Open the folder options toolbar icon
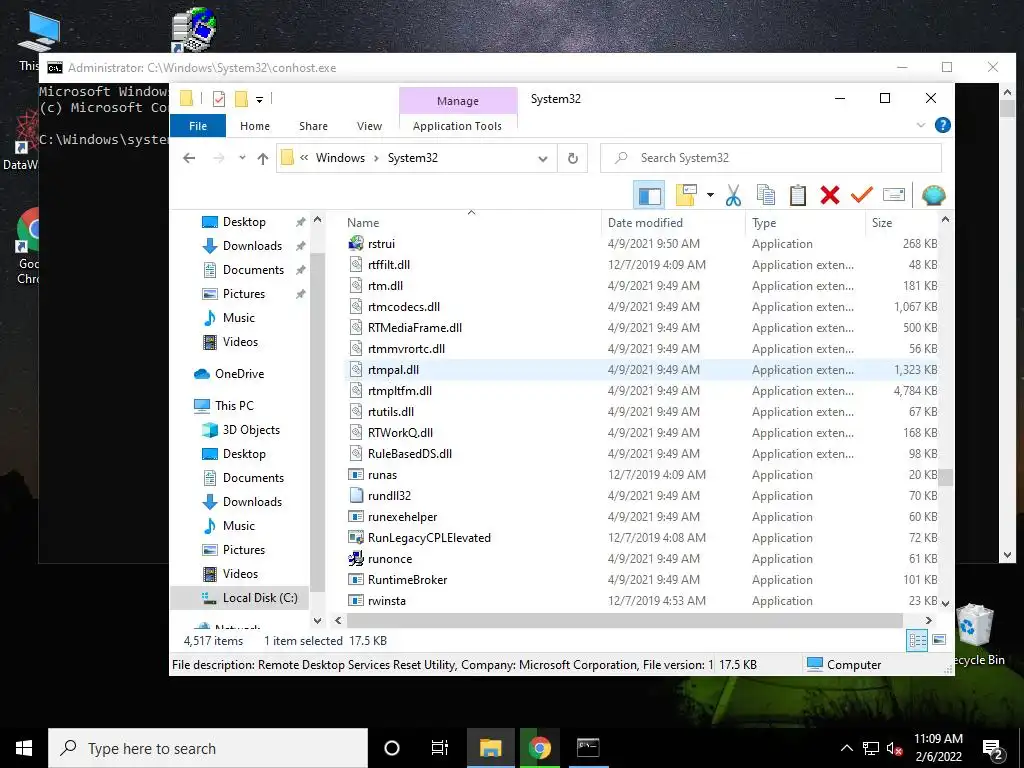This screenshot has height=768, width=1024. [686, 195]
